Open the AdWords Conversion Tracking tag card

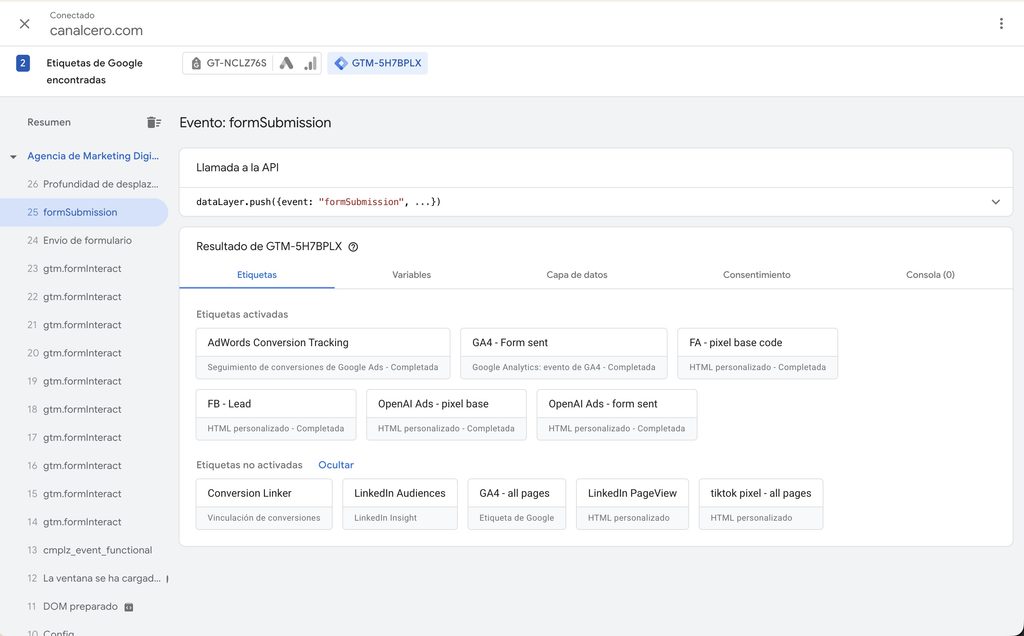(323, 353)
